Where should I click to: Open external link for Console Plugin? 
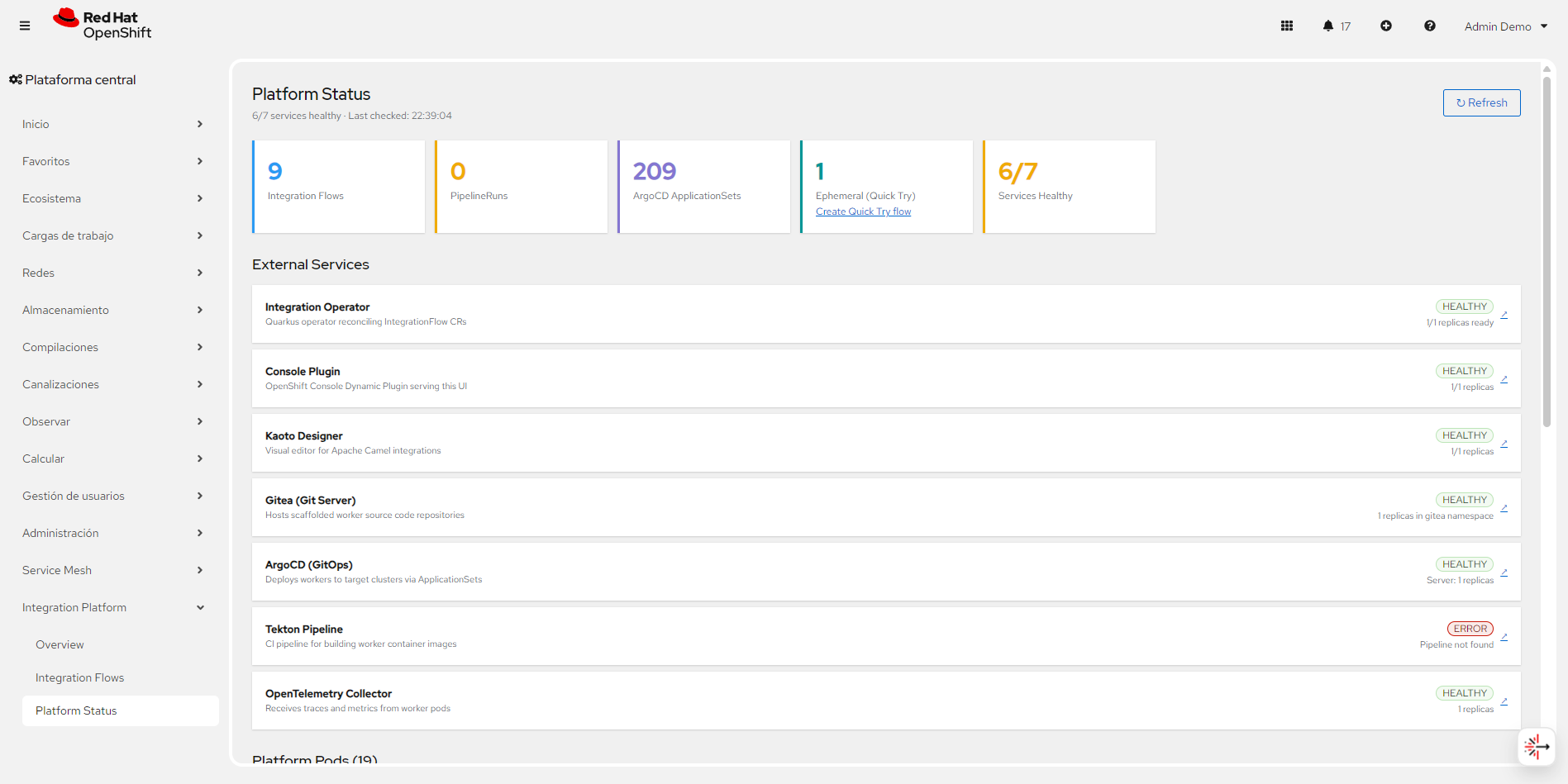click(x=1504, y=379)
